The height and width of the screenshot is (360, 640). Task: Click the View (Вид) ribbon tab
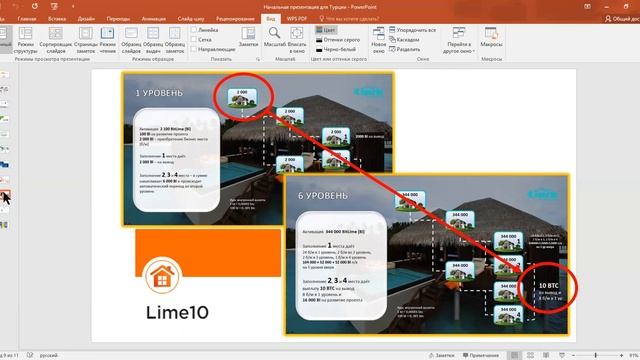271,19
